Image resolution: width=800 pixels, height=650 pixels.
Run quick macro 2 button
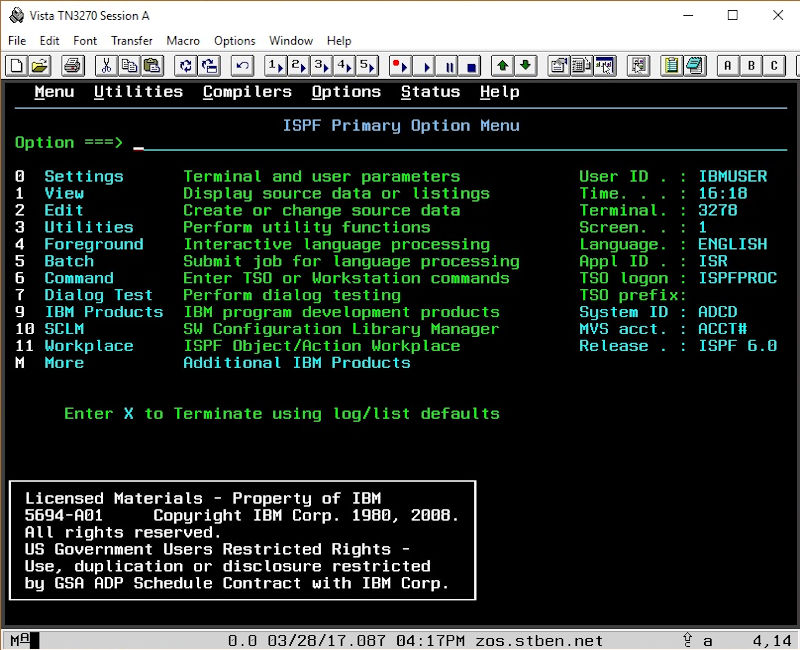pos(298,66)
